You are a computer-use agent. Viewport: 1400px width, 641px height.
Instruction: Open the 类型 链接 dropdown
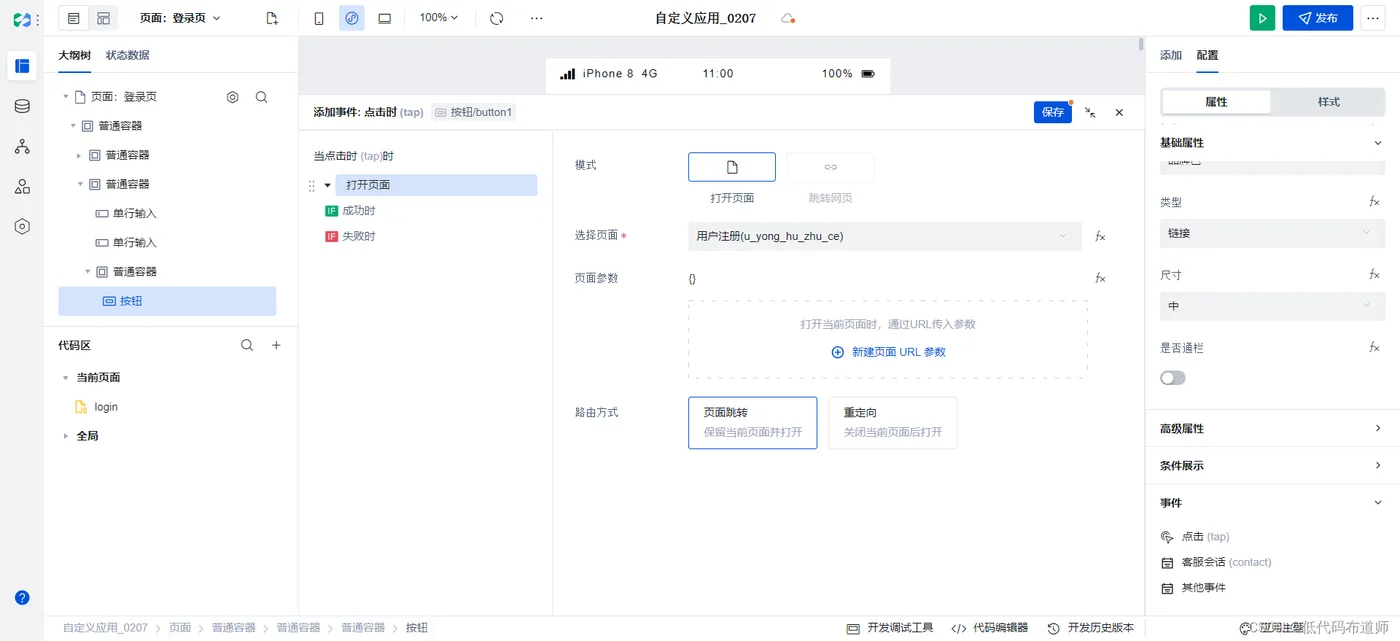click(x=1272, y=233)
